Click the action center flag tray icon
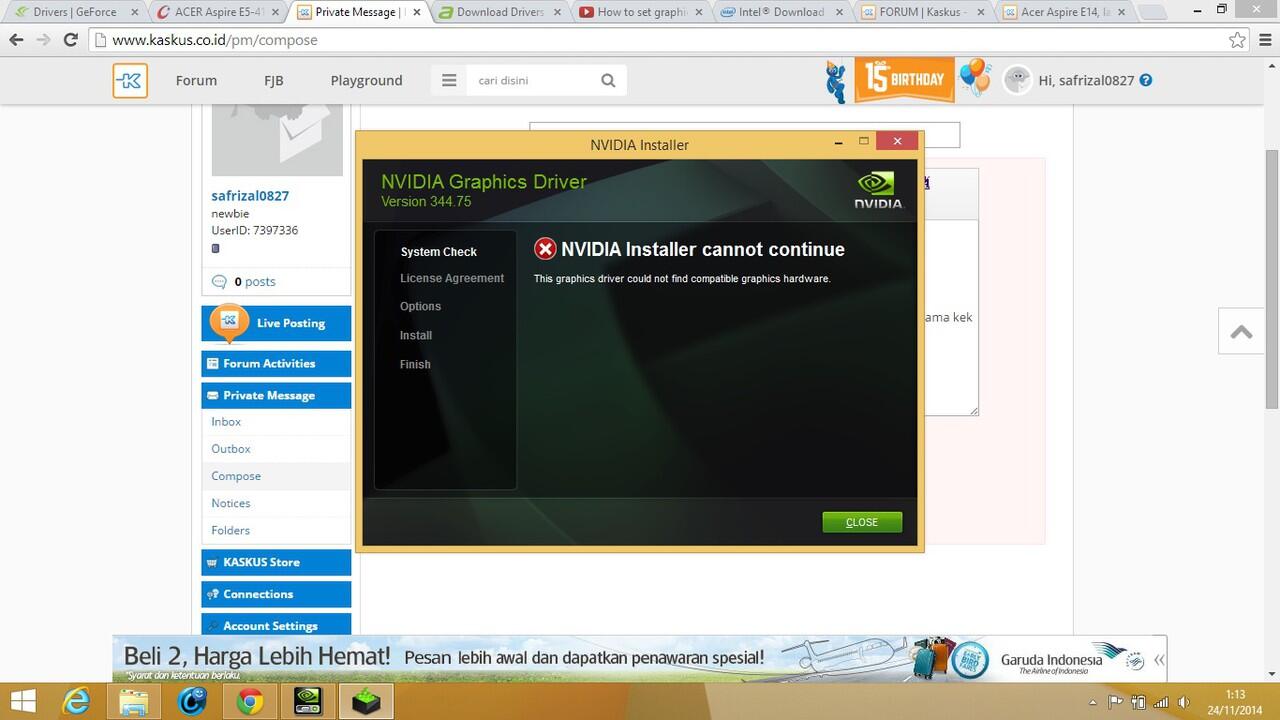1280x720 pixels. point(1114,702)
